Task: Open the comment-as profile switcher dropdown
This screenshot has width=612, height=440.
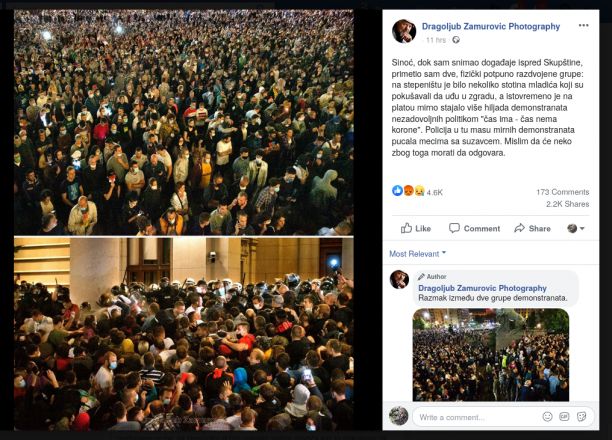Action: (x=576, y=228)
